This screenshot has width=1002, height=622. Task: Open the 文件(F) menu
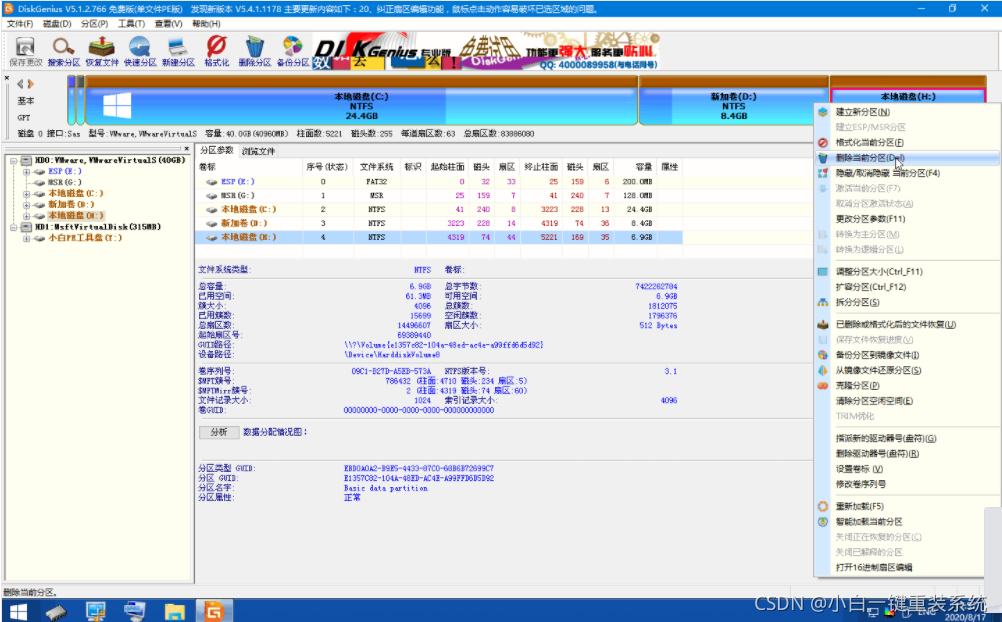coord(20,24)
